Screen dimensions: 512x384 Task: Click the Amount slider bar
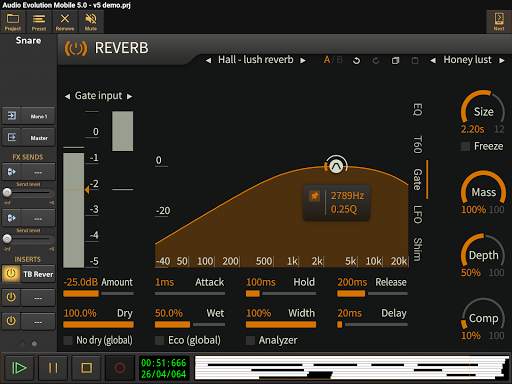coord(98,294)
